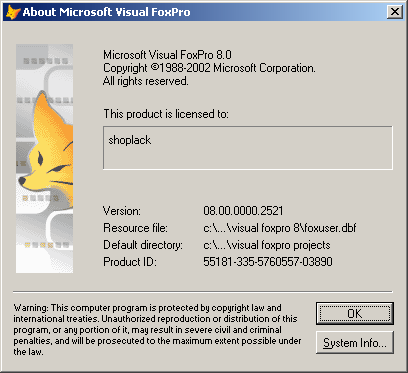The image size is (408, 373).
Task: Click the default directory path value
Action: coord(267,245)
